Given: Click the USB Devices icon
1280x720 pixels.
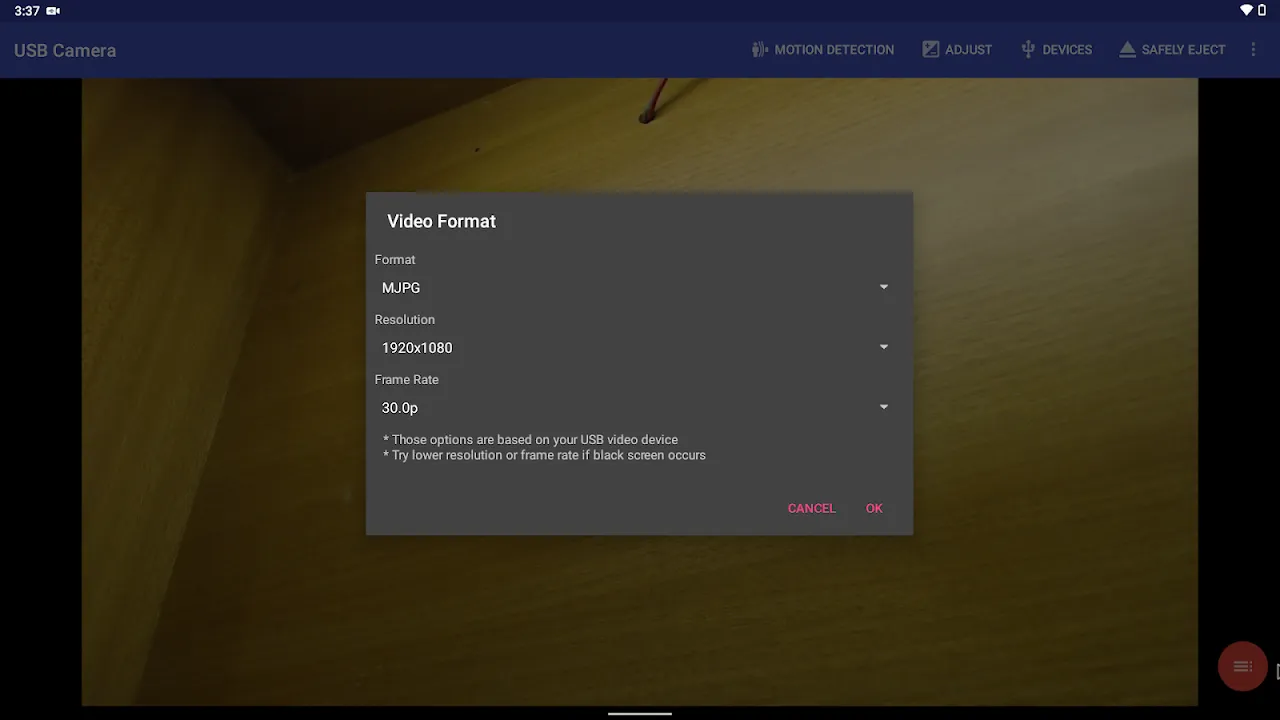Looking at the screenshot, I should tap(1028, 49).
